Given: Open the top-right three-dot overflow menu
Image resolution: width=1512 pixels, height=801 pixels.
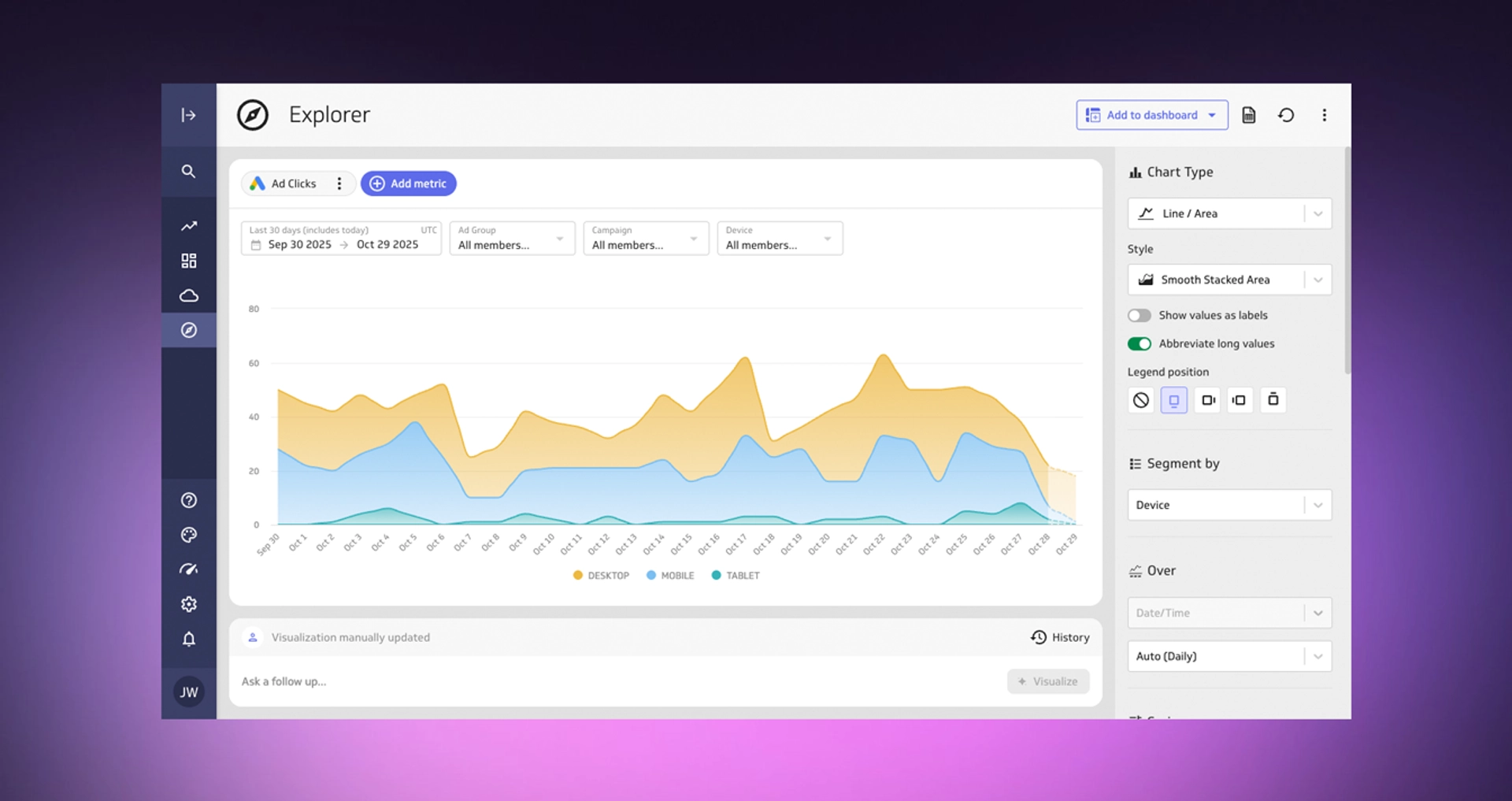Looking at the screenshot, I should pyautogui.click(x=1324, y=114).
